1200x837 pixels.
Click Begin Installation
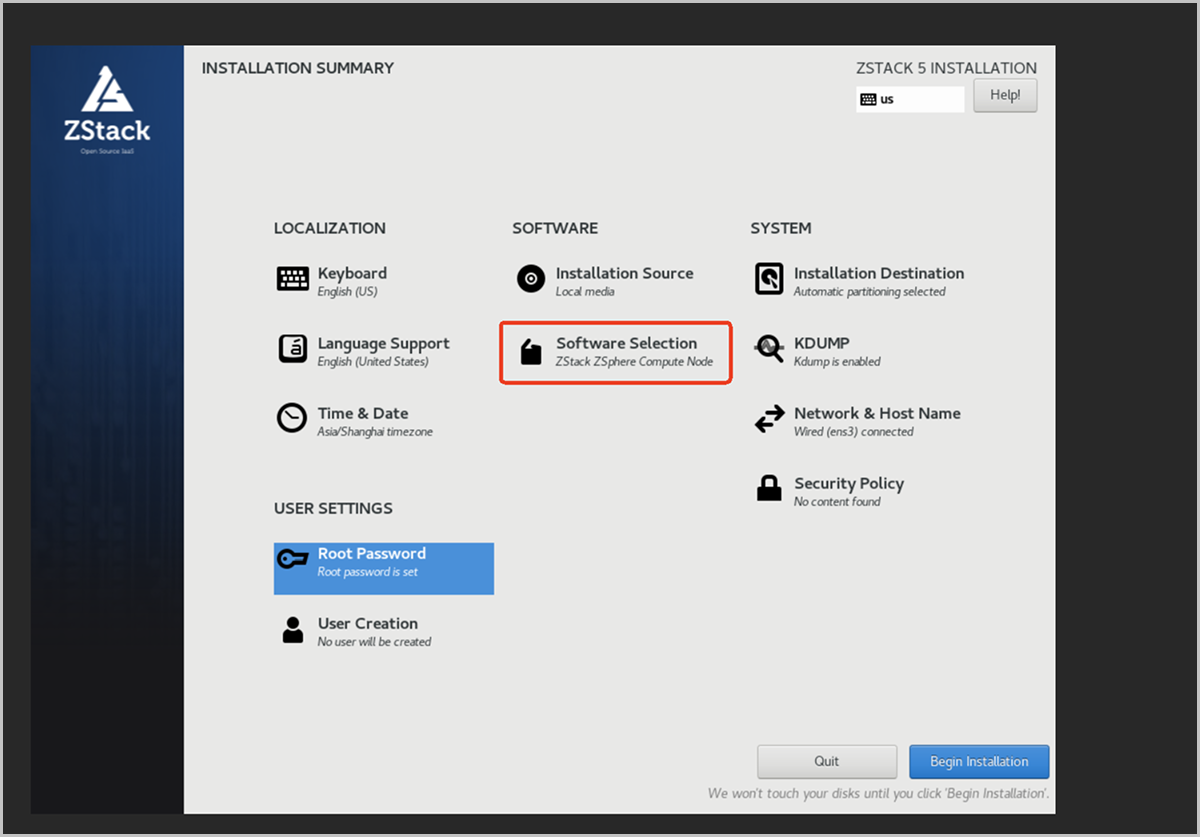[x=979, y=762]
